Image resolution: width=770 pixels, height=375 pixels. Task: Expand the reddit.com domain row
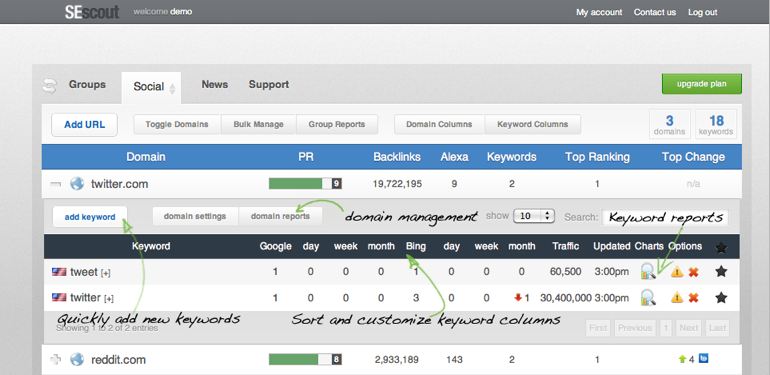click(x=56, y=360)
